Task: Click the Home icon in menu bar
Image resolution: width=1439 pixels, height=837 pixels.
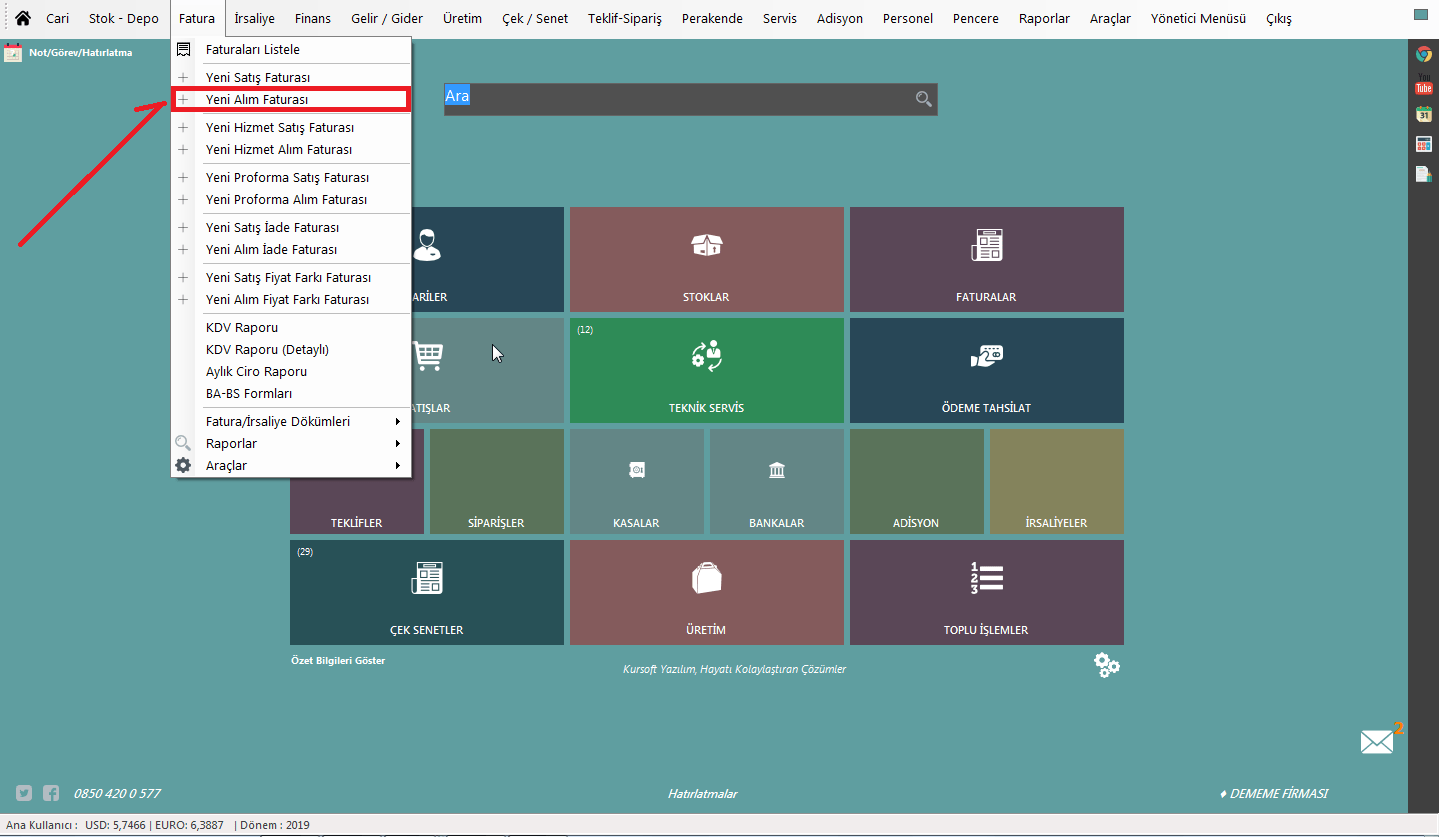Action: click(22, 18)
